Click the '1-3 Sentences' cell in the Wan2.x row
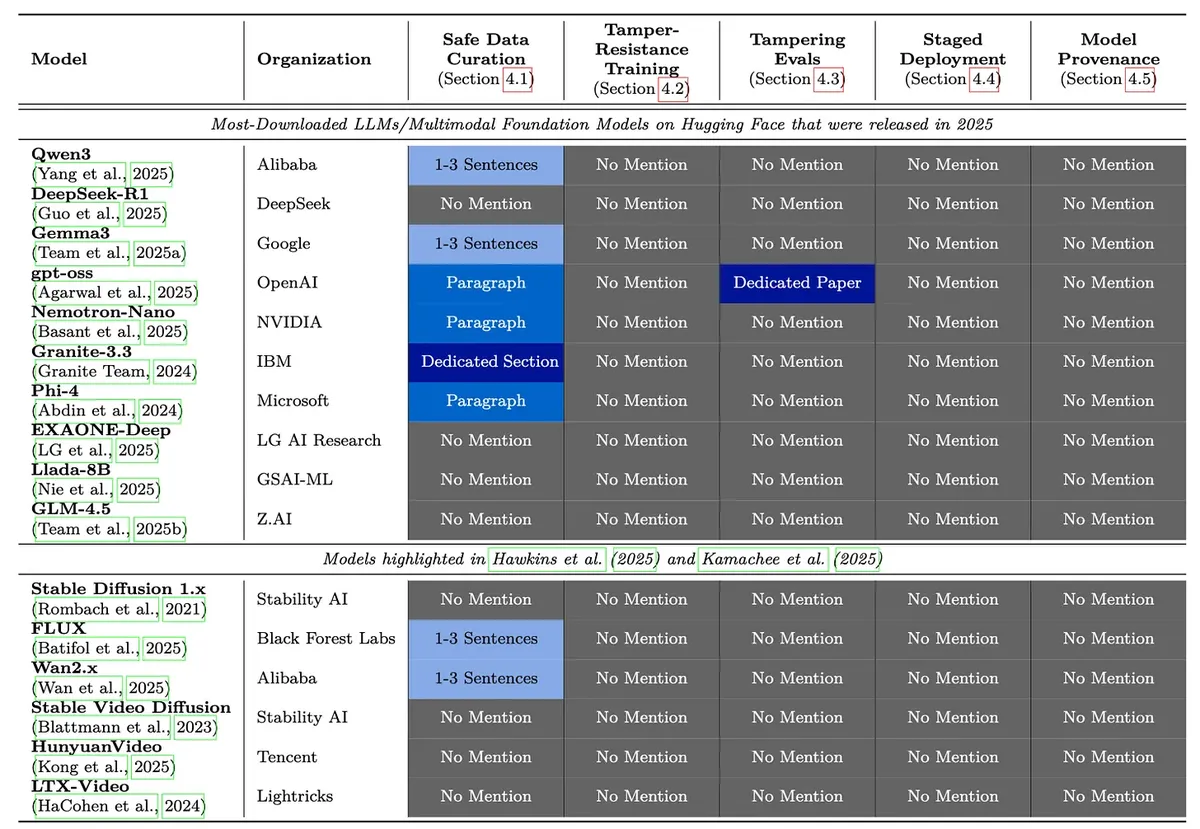The image size is (1200, 829). tap(486, 678)
